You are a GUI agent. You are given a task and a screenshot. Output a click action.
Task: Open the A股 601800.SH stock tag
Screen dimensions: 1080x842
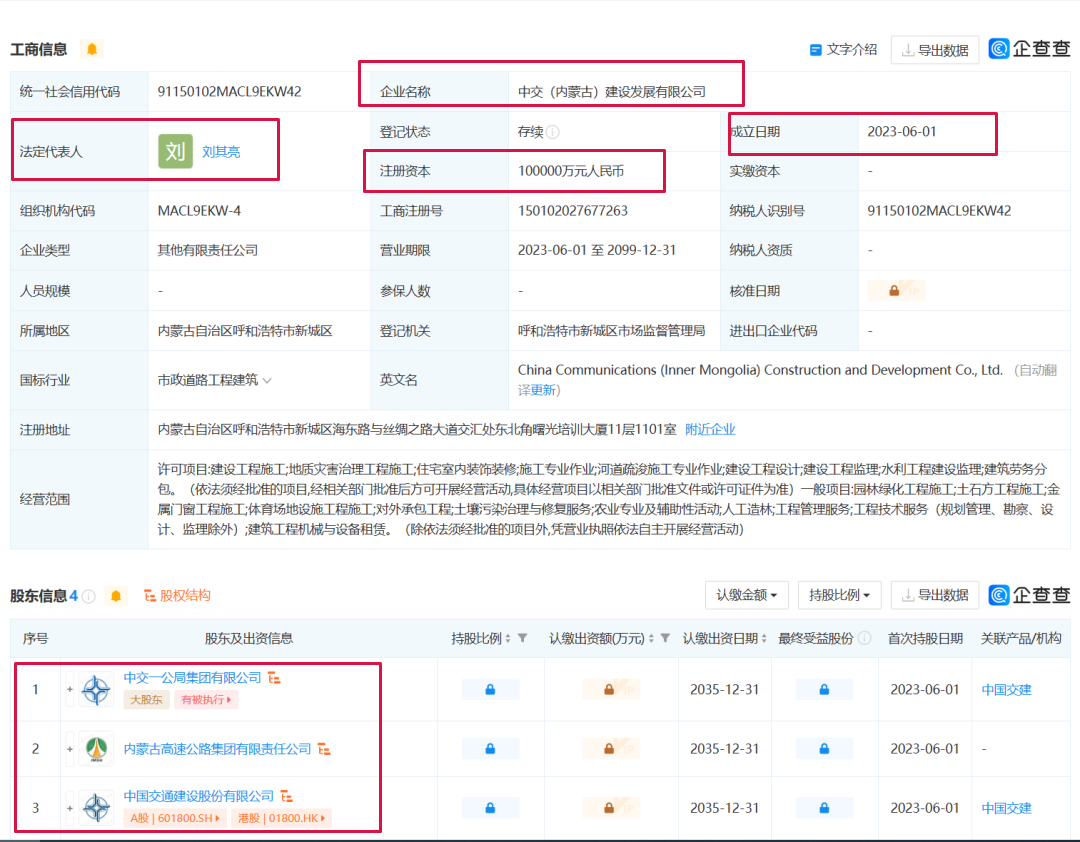pos(174,819)
